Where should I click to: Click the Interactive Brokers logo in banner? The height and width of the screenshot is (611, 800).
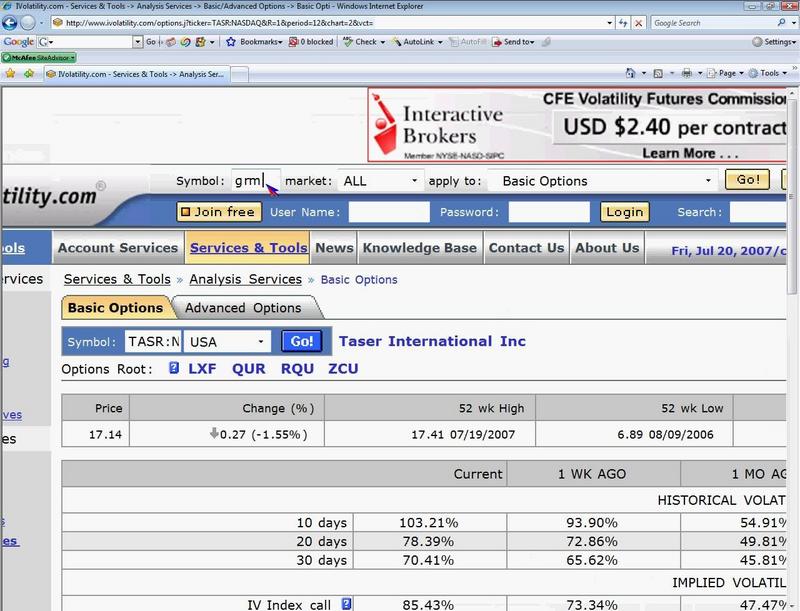click(438, 125)
